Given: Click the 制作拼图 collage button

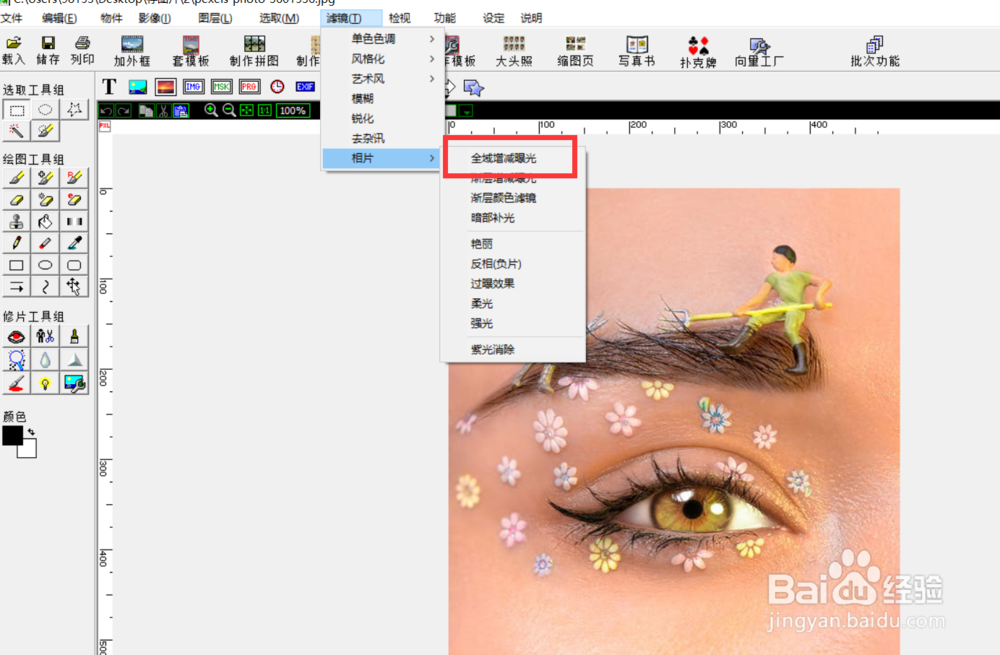Looking at the screenshot, I should 254,51.
